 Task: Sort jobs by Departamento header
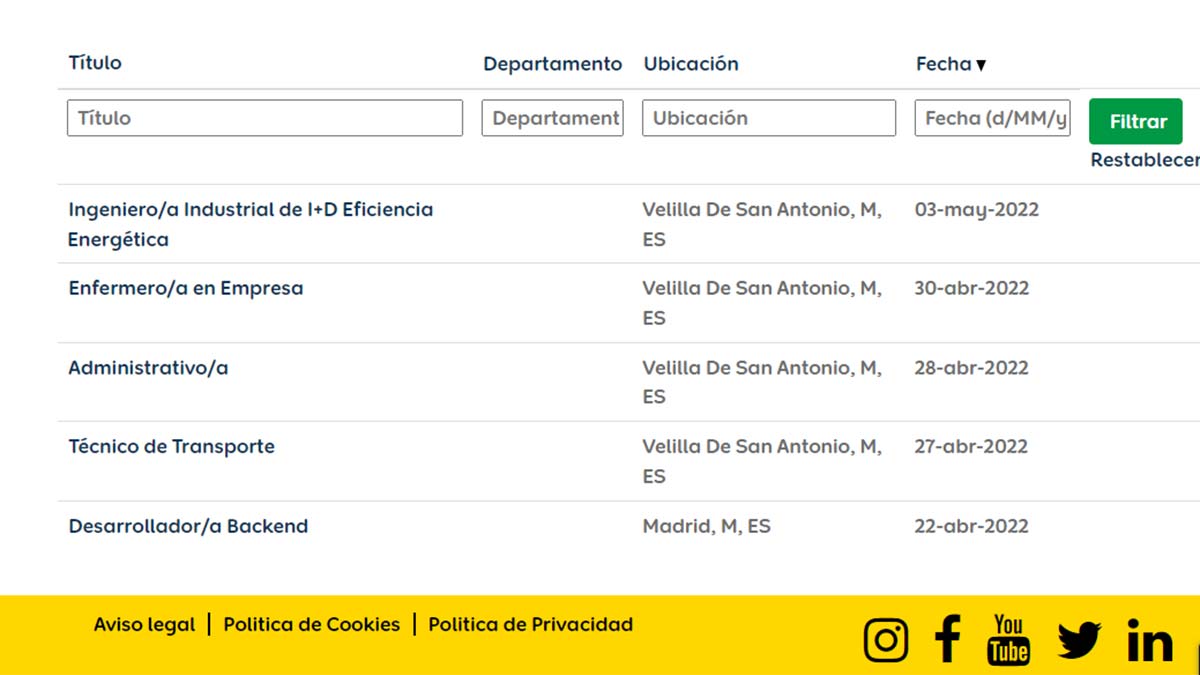(x=552, y=64)
